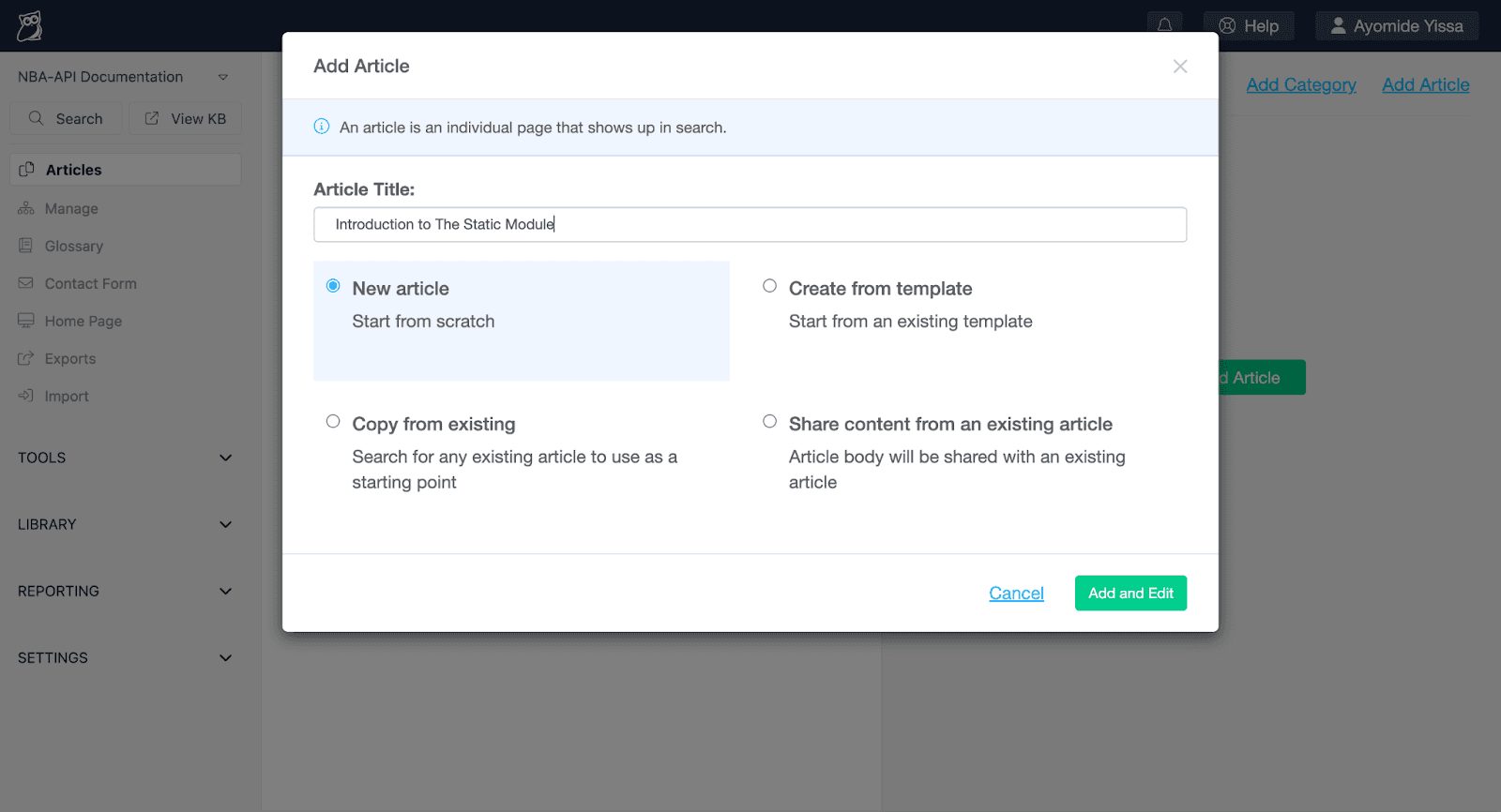Viewport: 1501px width, 812px height.
Task: Click the lifebuoy Help icon
Action: pyautogui.click(x=1227, y=26)
